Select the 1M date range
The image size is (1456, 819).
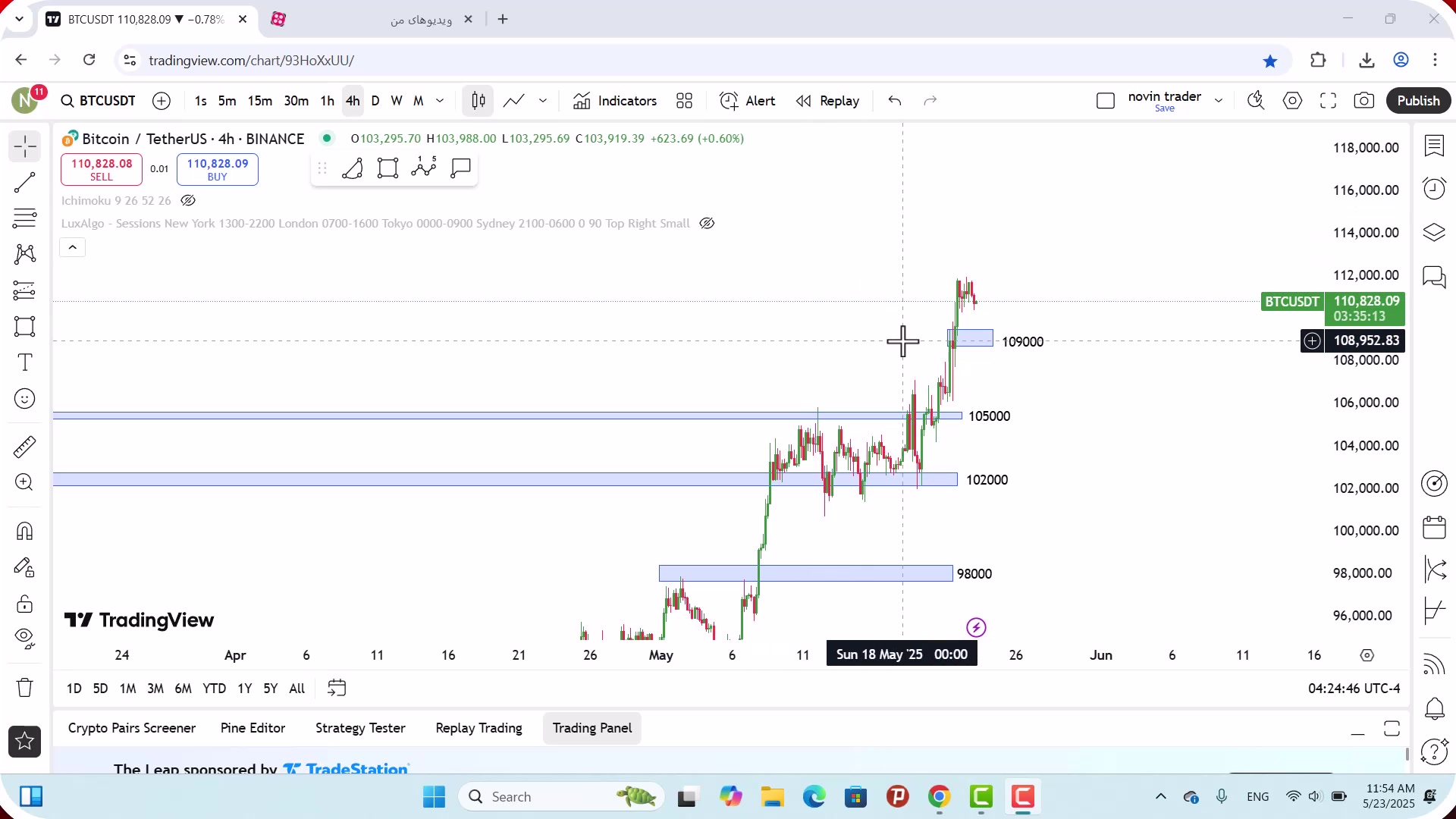(127, 689)
